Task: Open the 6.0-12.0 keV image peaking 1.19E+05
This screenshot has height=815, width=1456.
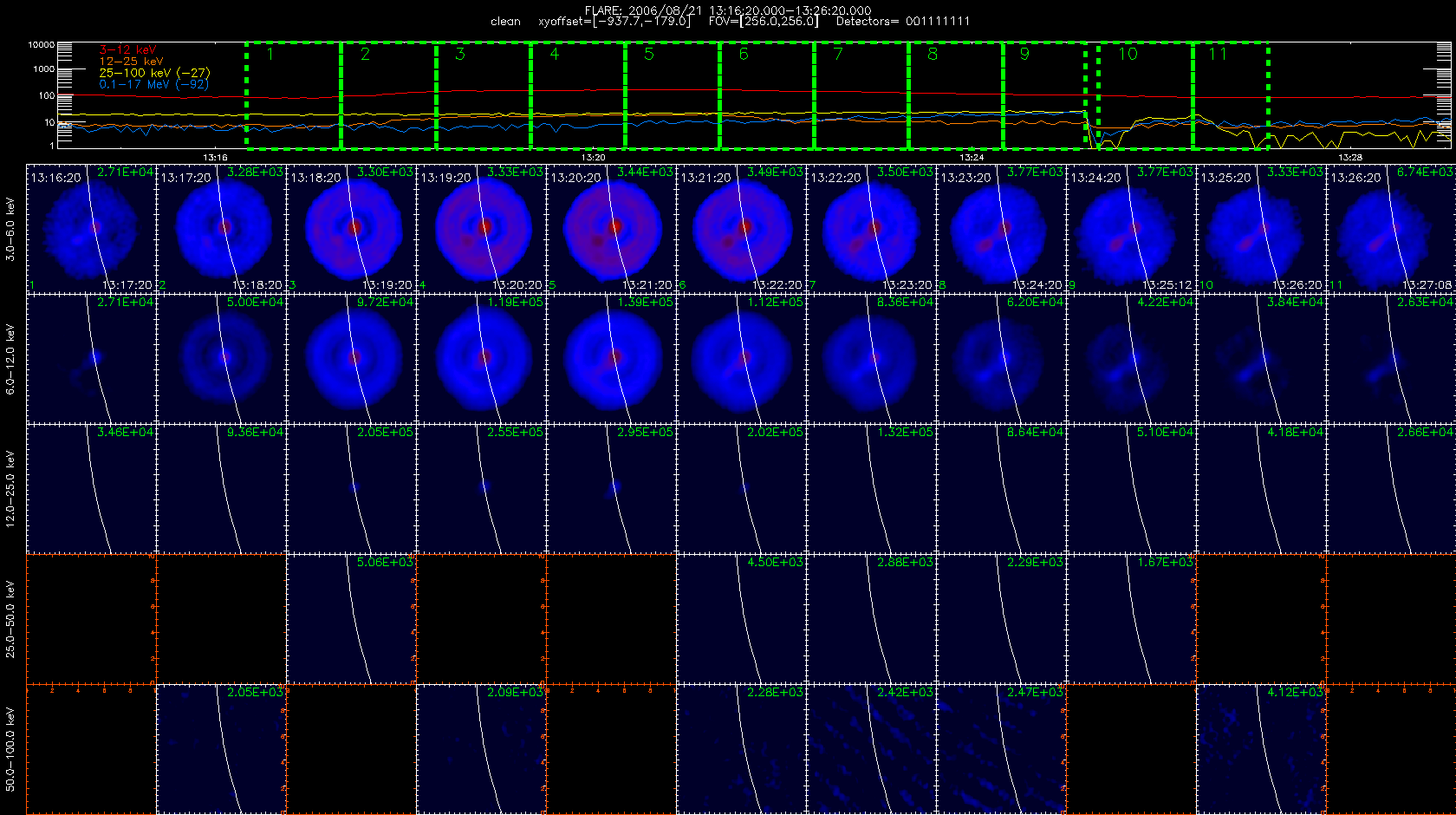Action: pos(481,358)
